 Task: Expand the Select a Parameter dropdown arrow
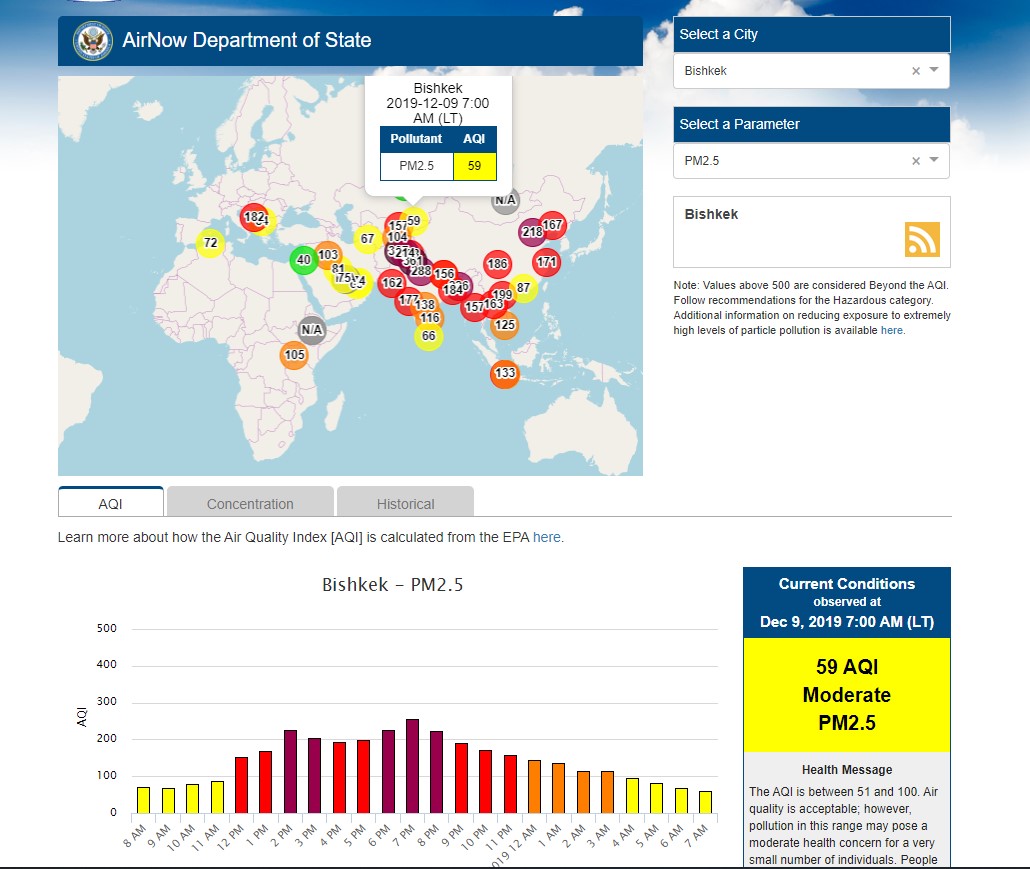click(934, 161)
